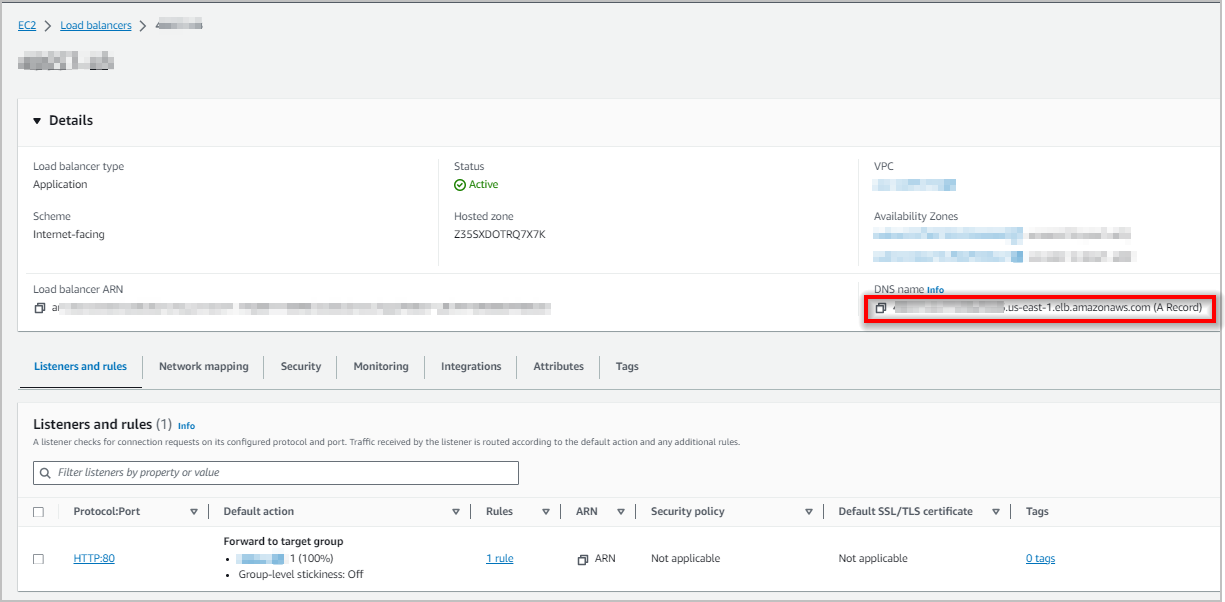The image size is (1225, 602).
Task: Select all listeners header checkbox
Action: 39,512
